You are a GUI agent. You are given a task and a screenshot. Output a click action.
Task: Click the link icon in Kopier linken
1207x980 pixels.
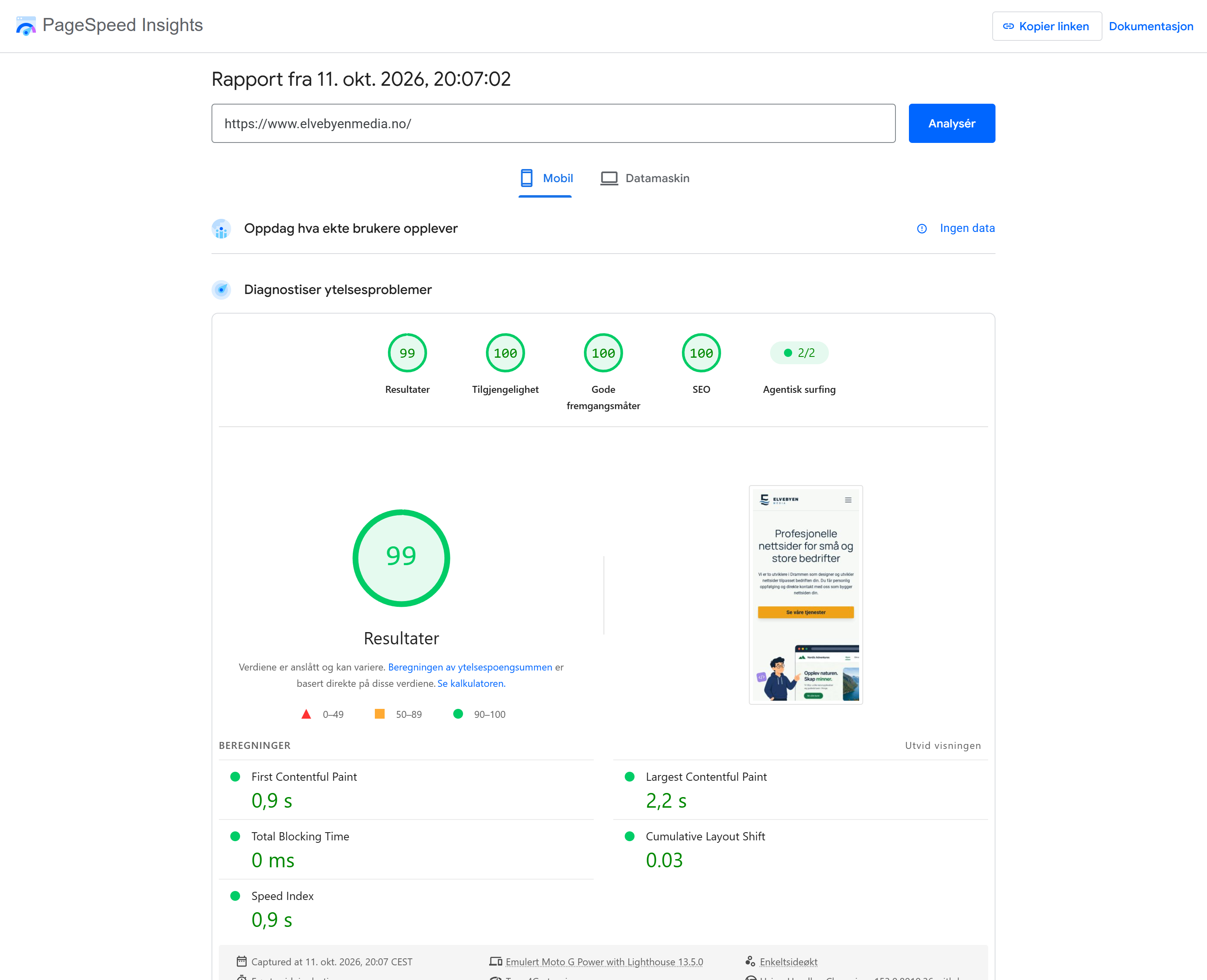1008,27
